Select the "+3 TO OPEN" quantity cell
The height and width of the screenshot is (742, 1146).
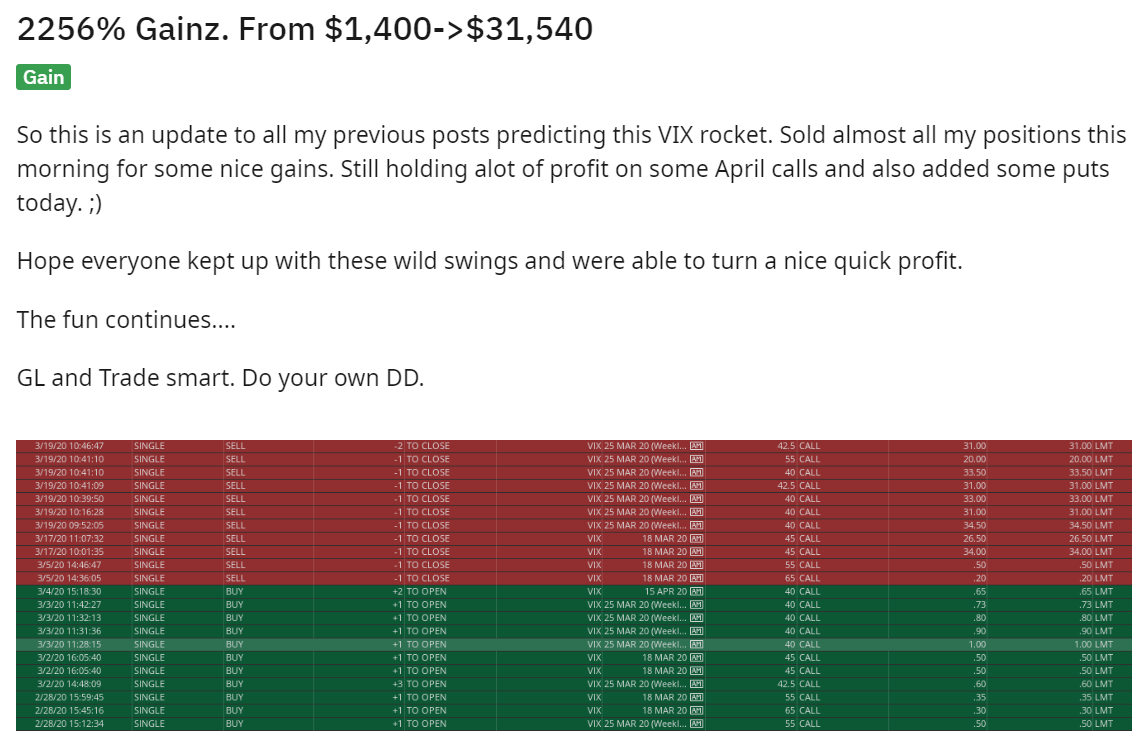tap(423, 684)
